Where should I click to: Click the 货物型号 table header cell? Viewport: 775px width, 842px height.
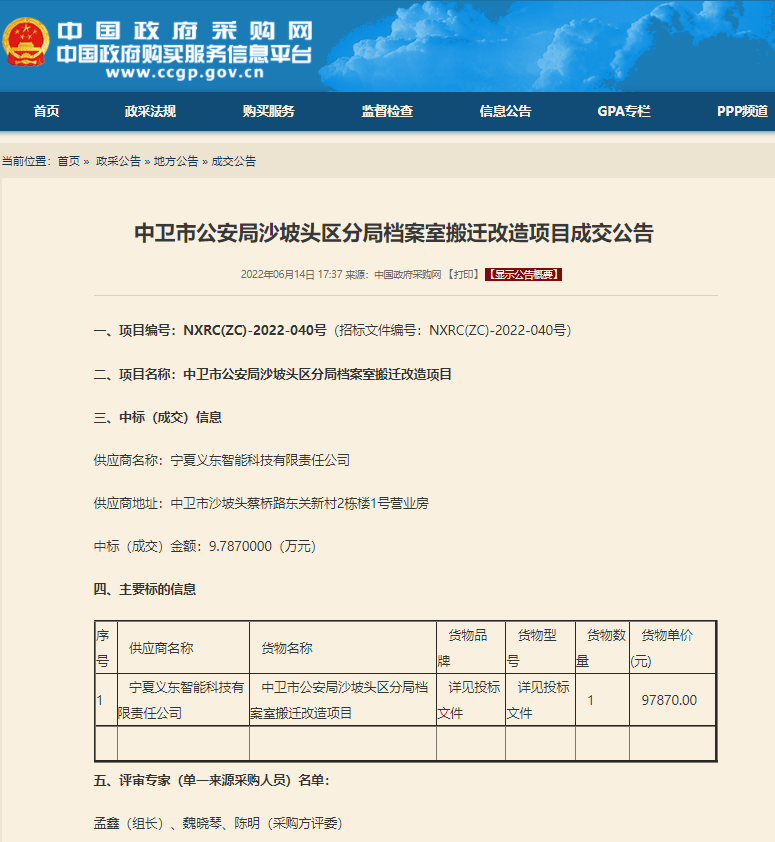click(540, 648)
